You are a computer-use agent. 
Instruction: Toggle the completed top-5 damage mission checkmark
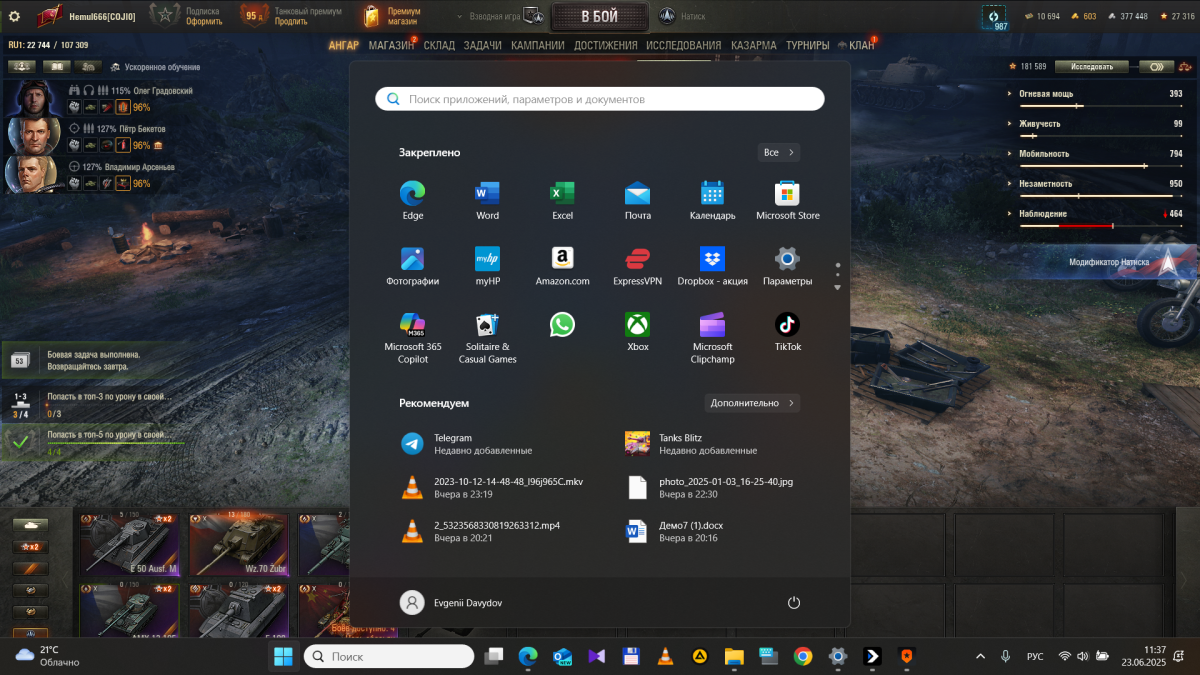coord(19,440)
